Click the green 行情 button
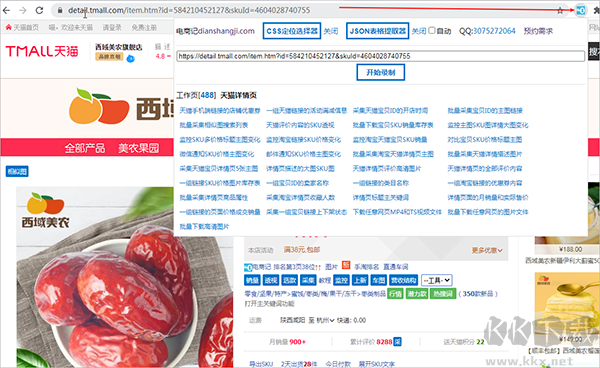 [x=395, y=294]
